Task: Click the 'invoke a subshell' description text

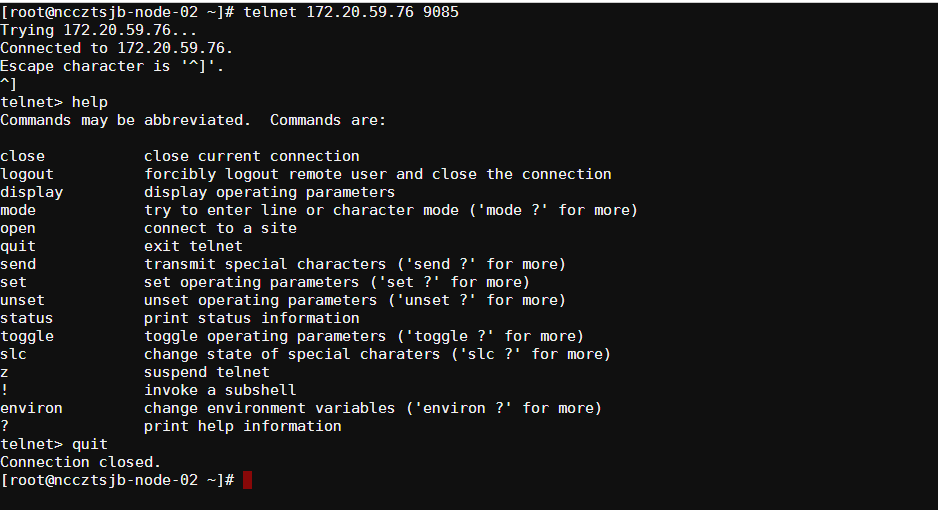Action: 220,390
